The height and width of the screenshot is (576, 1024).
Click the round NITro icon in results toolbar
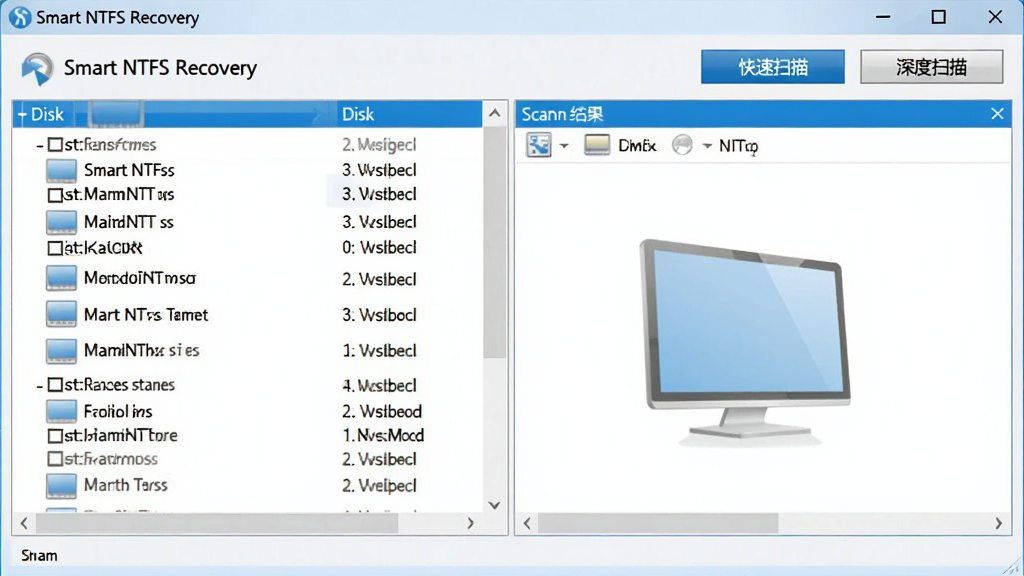[x=682, y=145]
